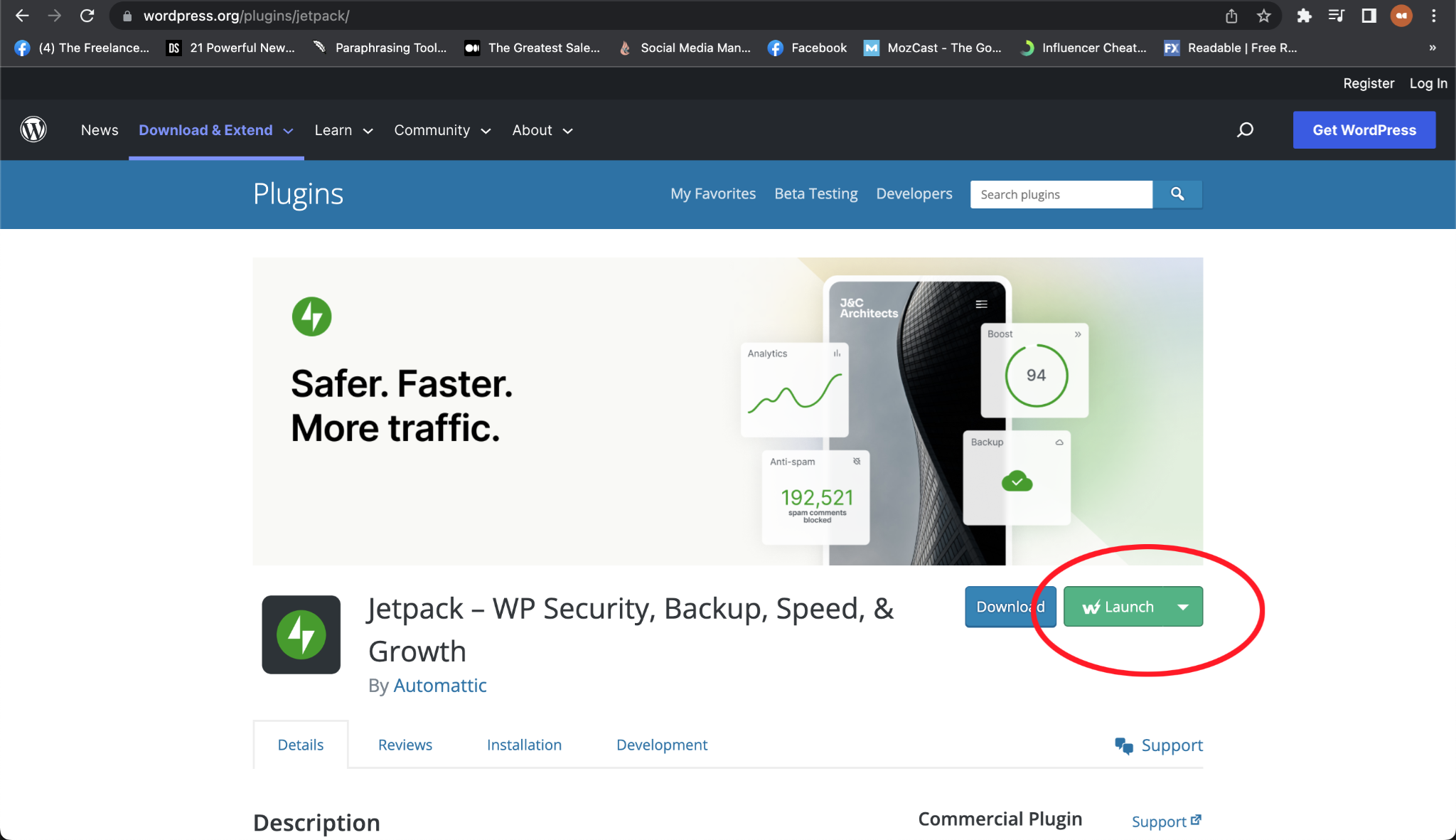The image size is (1456, 840).
Task: Click the browser forward arrow
Action: pos(55,16)
